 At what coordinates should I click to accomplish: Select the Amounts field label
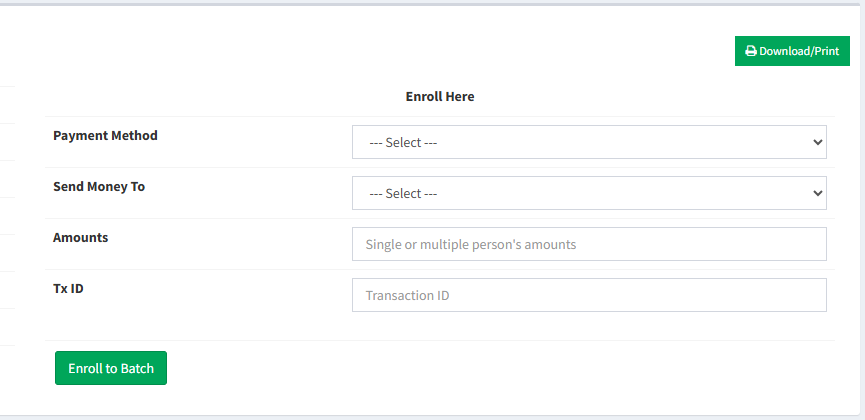80,237
